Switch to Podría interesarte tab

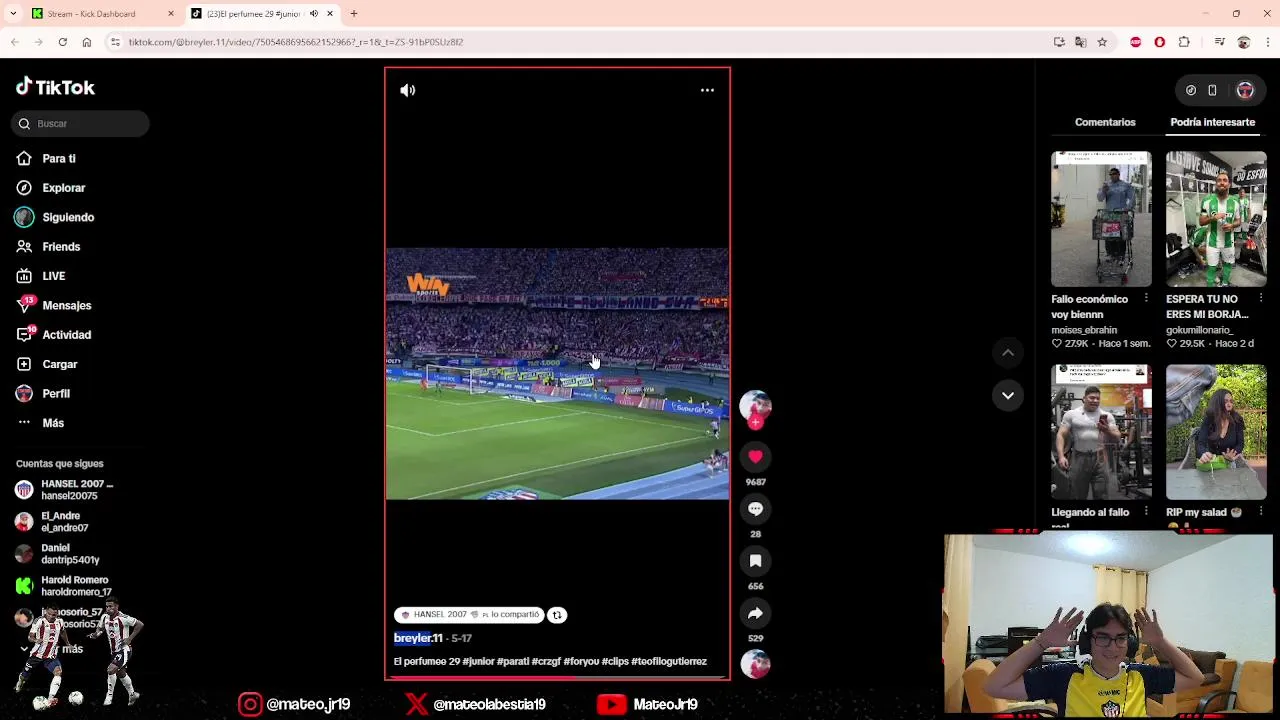[x=1212, y=122]
